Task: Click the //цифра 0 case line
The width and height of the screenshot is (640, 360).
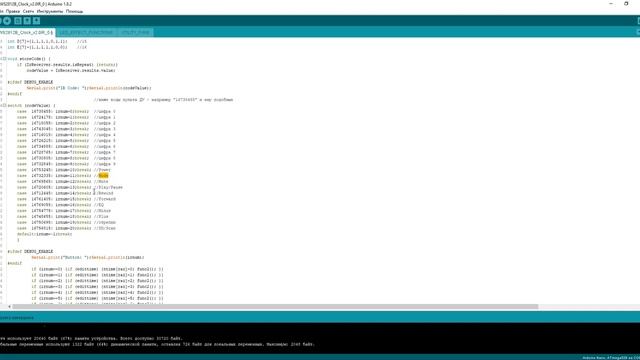Action: tap(66, 111)
